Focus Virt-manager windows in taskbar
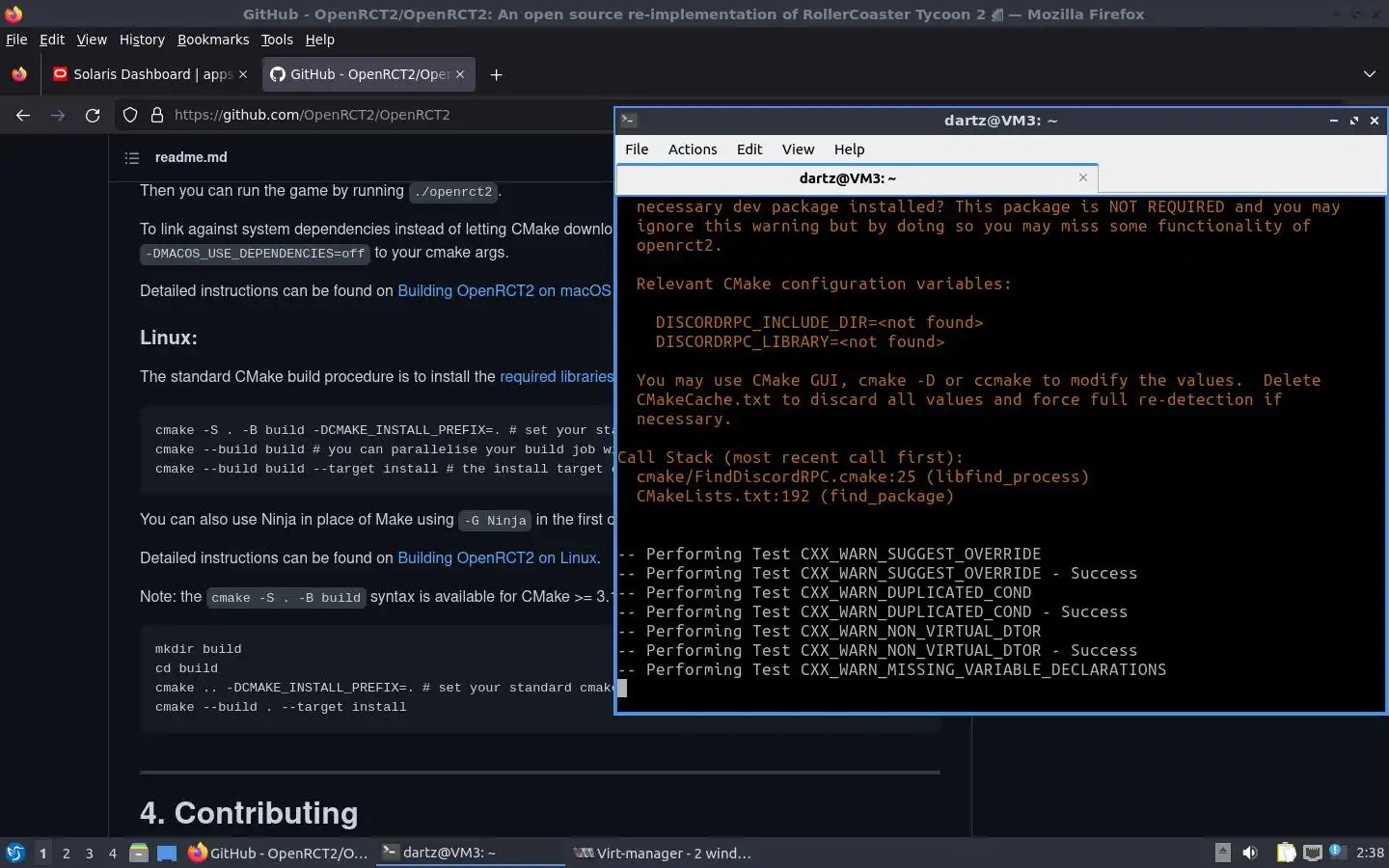 [x=664, y=853]
